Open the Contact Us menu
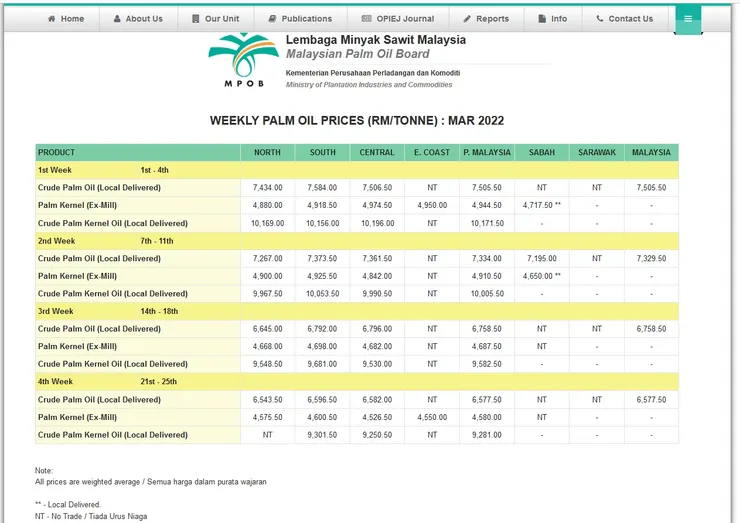 point(625,19)
